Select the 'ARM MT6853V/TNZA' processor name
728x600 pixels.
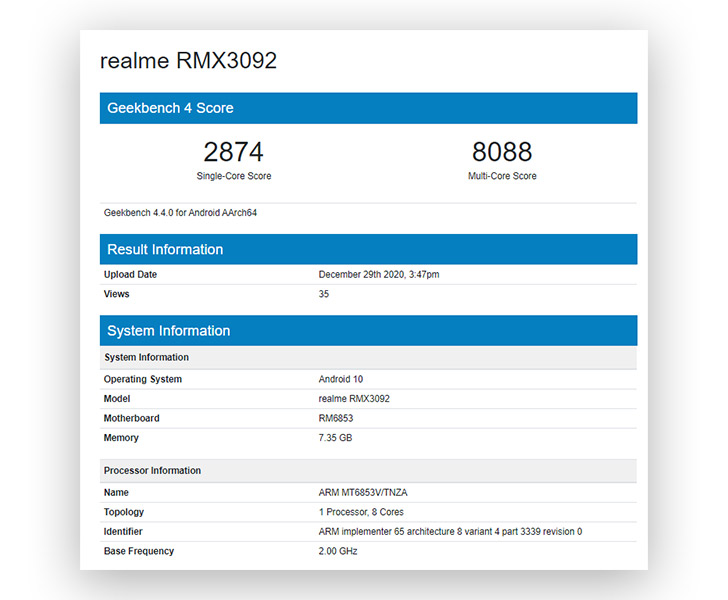[363, 492]
